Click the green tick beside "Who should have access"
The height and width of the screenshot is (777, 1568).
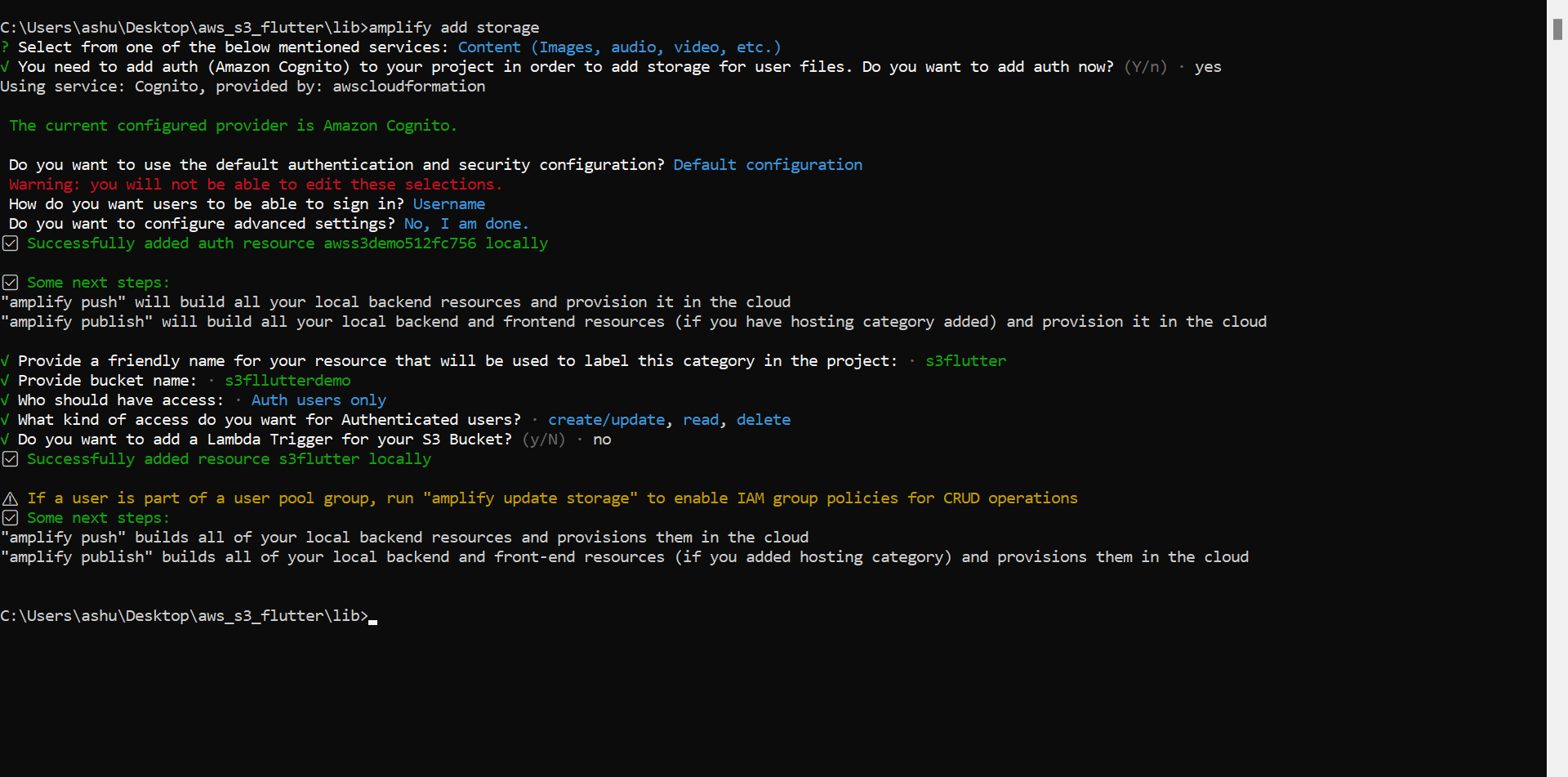pos(5,400)
